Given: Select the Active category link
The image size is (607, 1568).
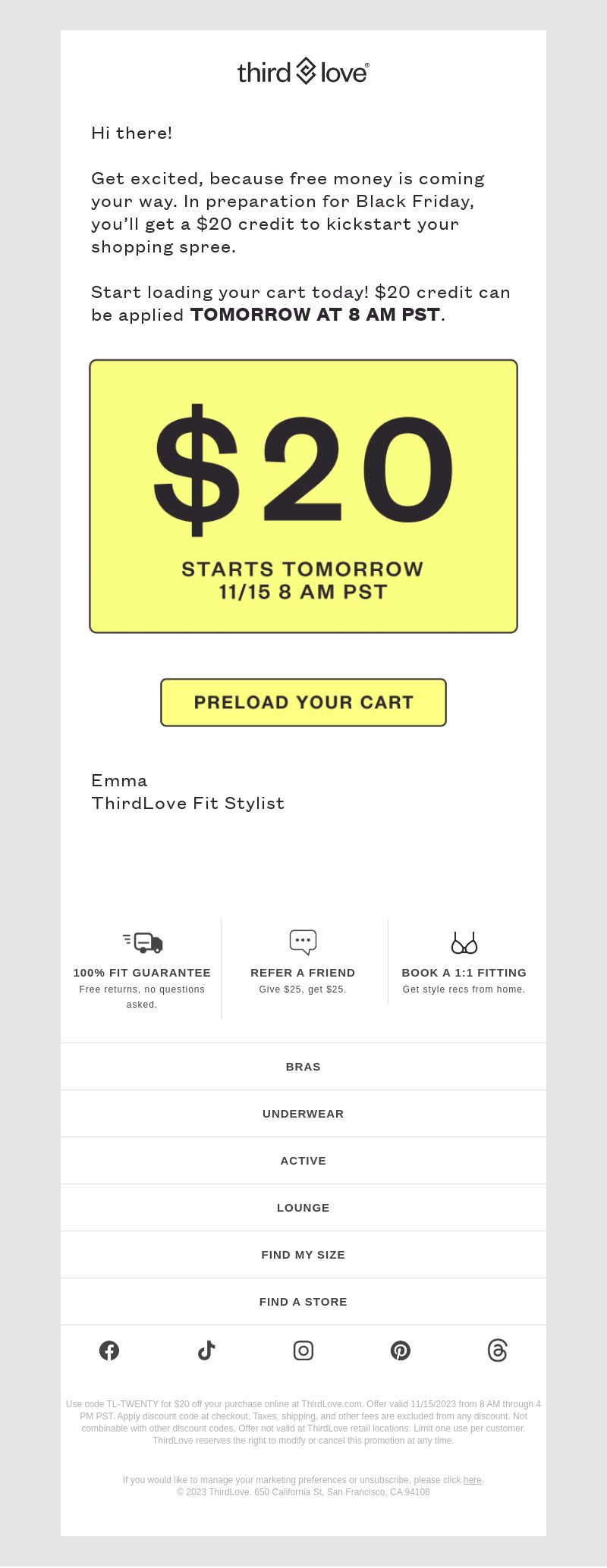Looking at the screenshot, I should point(303,1161).
